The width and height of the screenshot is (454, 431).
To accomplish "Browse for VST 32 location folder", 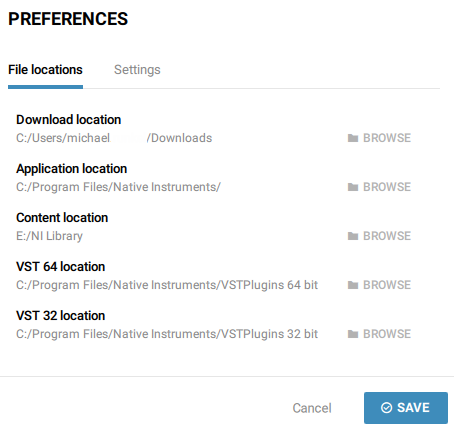I will pyautogui.click(x=379, y=334).
